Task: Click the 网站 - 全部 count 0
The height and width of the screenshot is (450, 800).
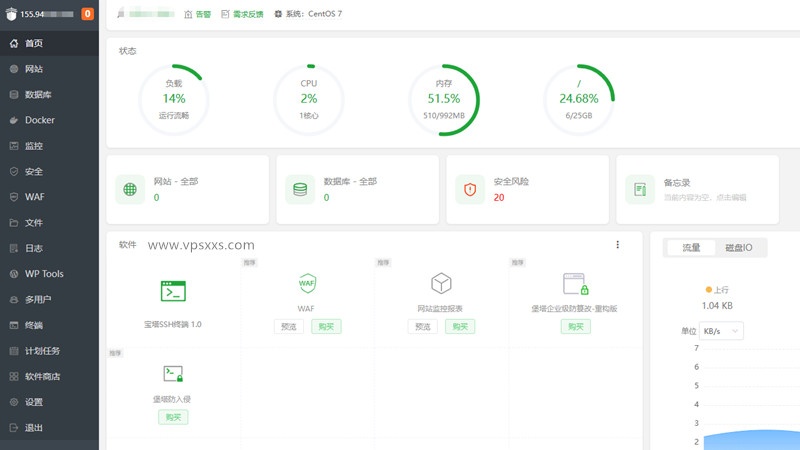Action: tap(156, 197)
